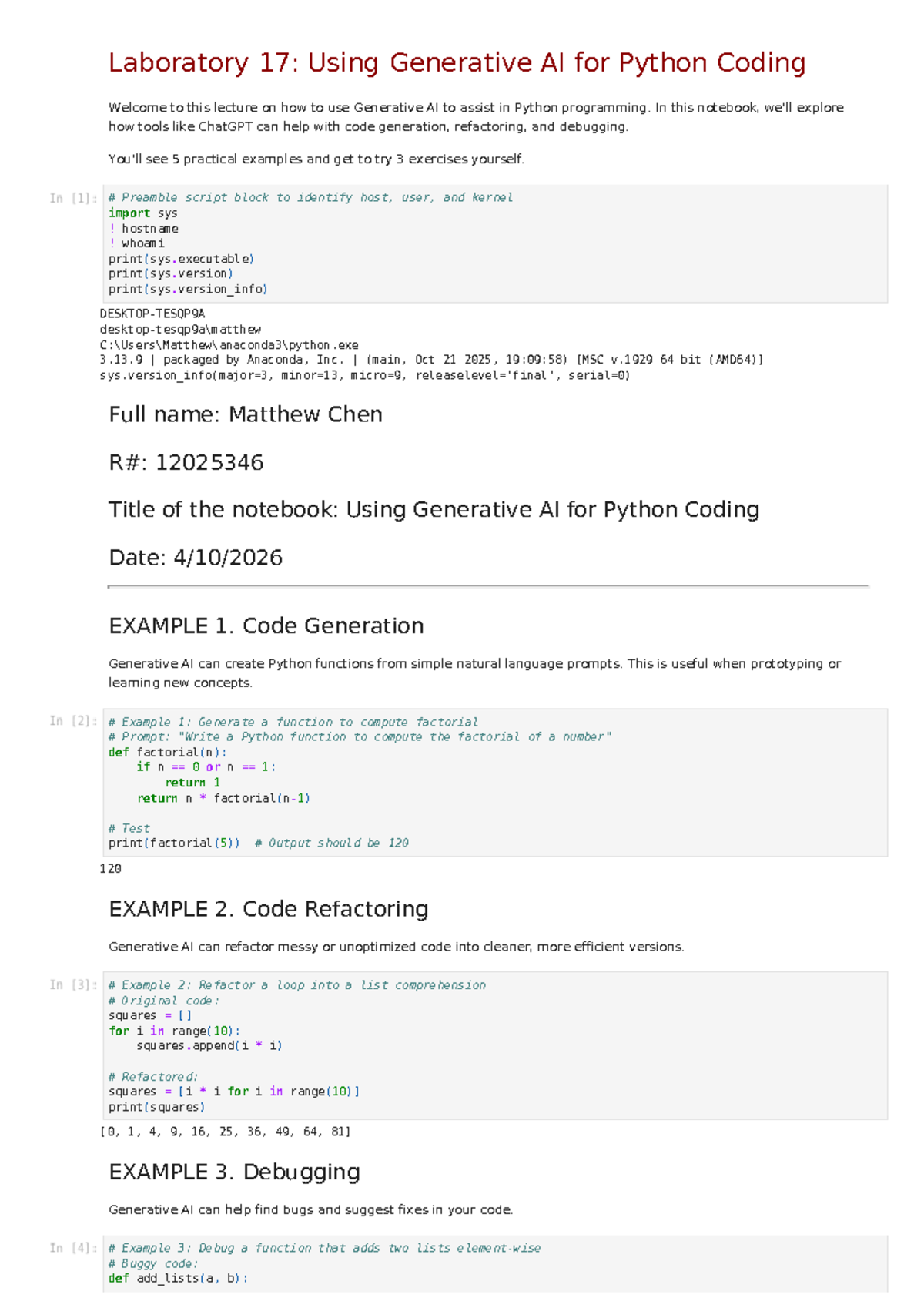This screenshot has height=1308, width=924.
Task: Click the horizontal divider below the date
Action: pyautogui.click(x=488, y=586)
